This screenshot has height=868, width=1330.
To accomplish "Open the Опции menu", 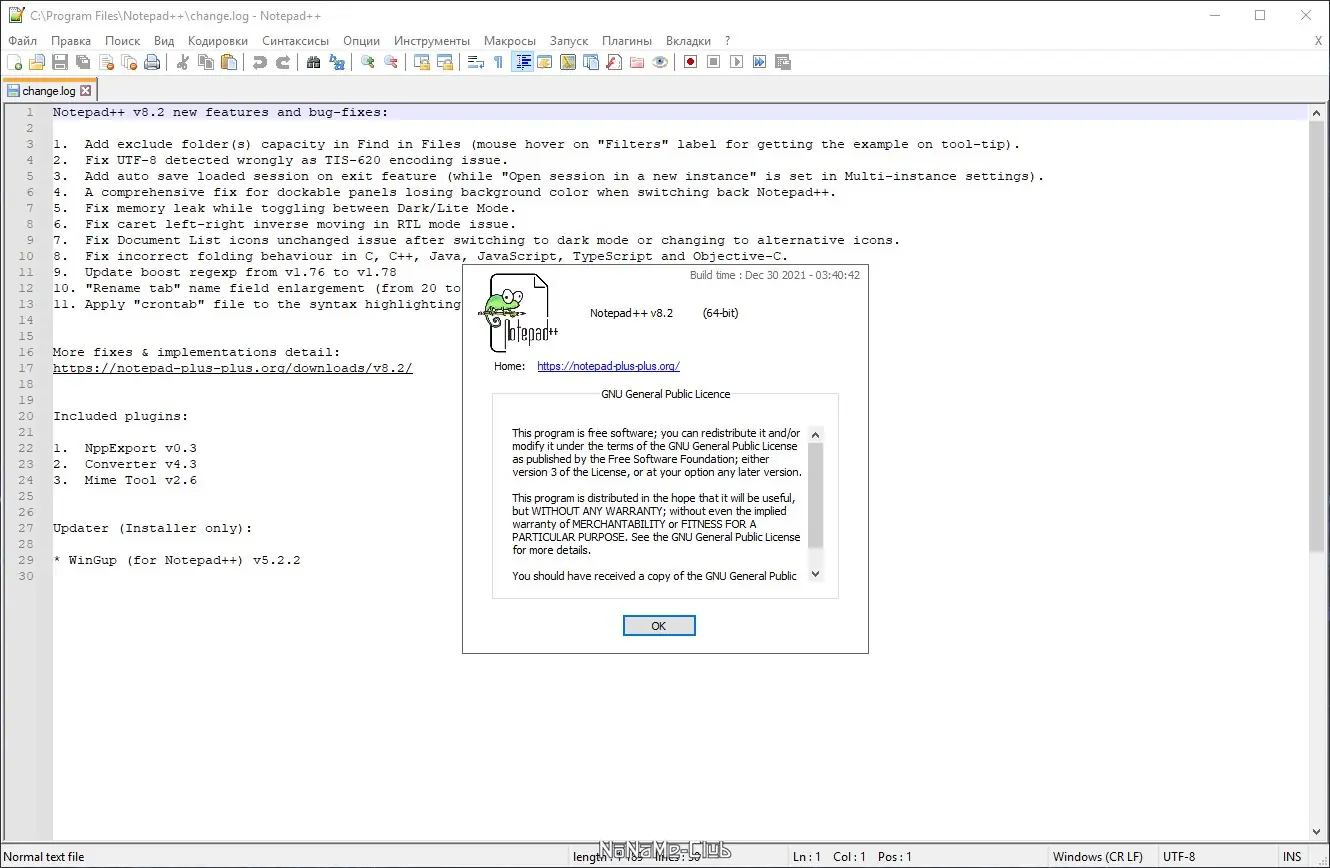I will pos(361,41).
